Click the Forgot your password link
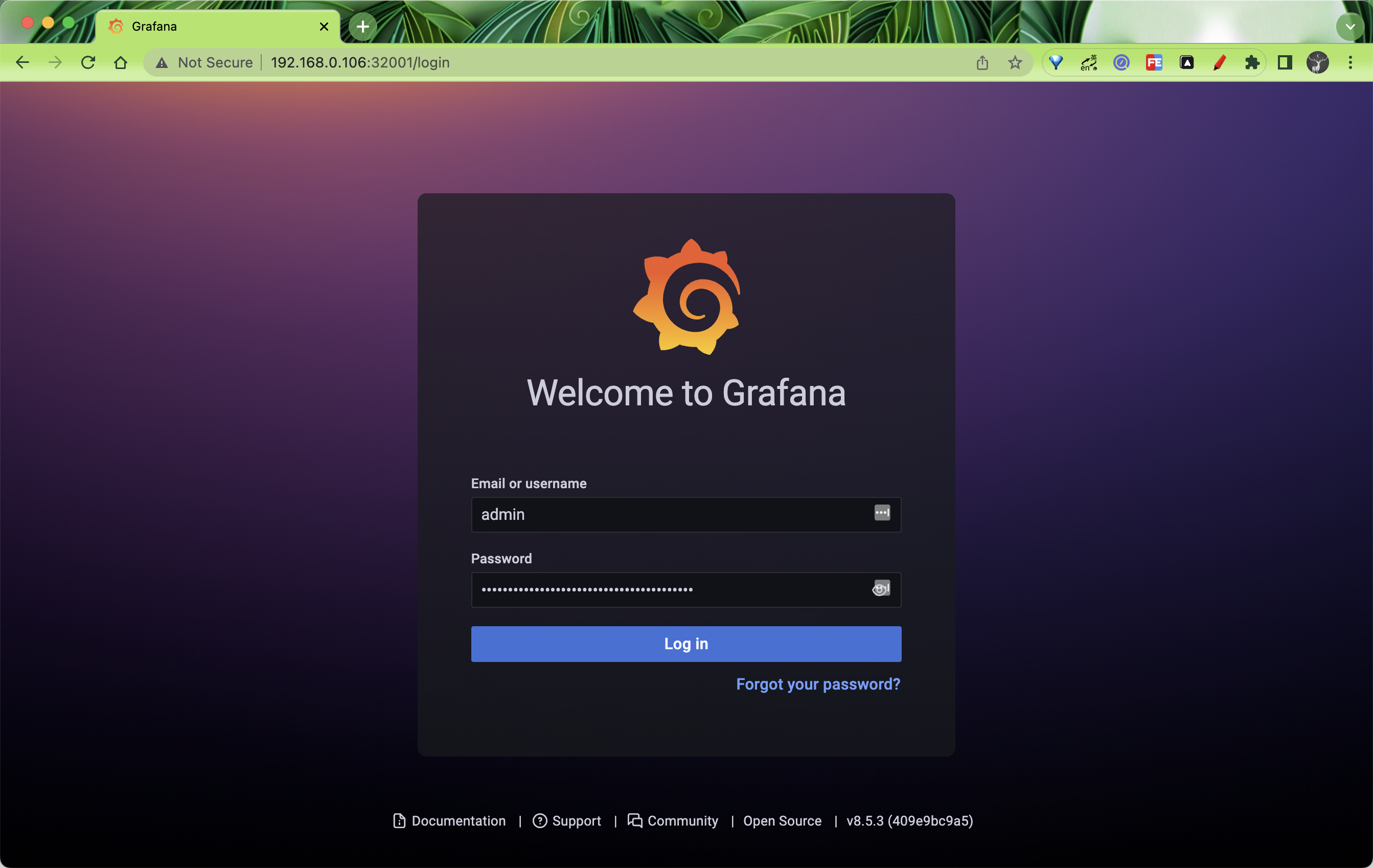This screenshot has height=868, width=1373. point(817,684)
